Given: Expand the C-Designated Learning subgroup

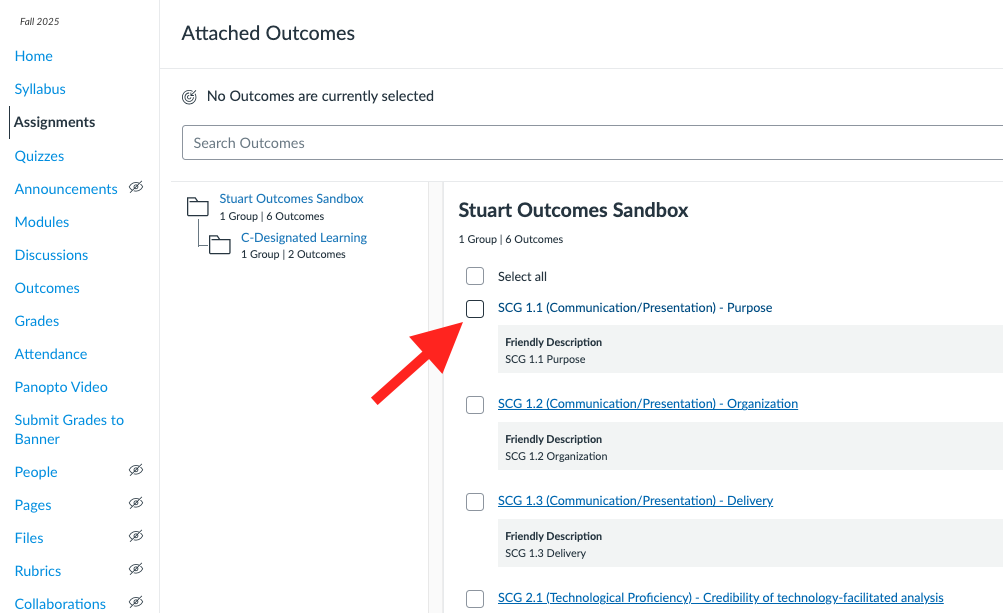Looking at the screenshot, I should pos(303,237).
